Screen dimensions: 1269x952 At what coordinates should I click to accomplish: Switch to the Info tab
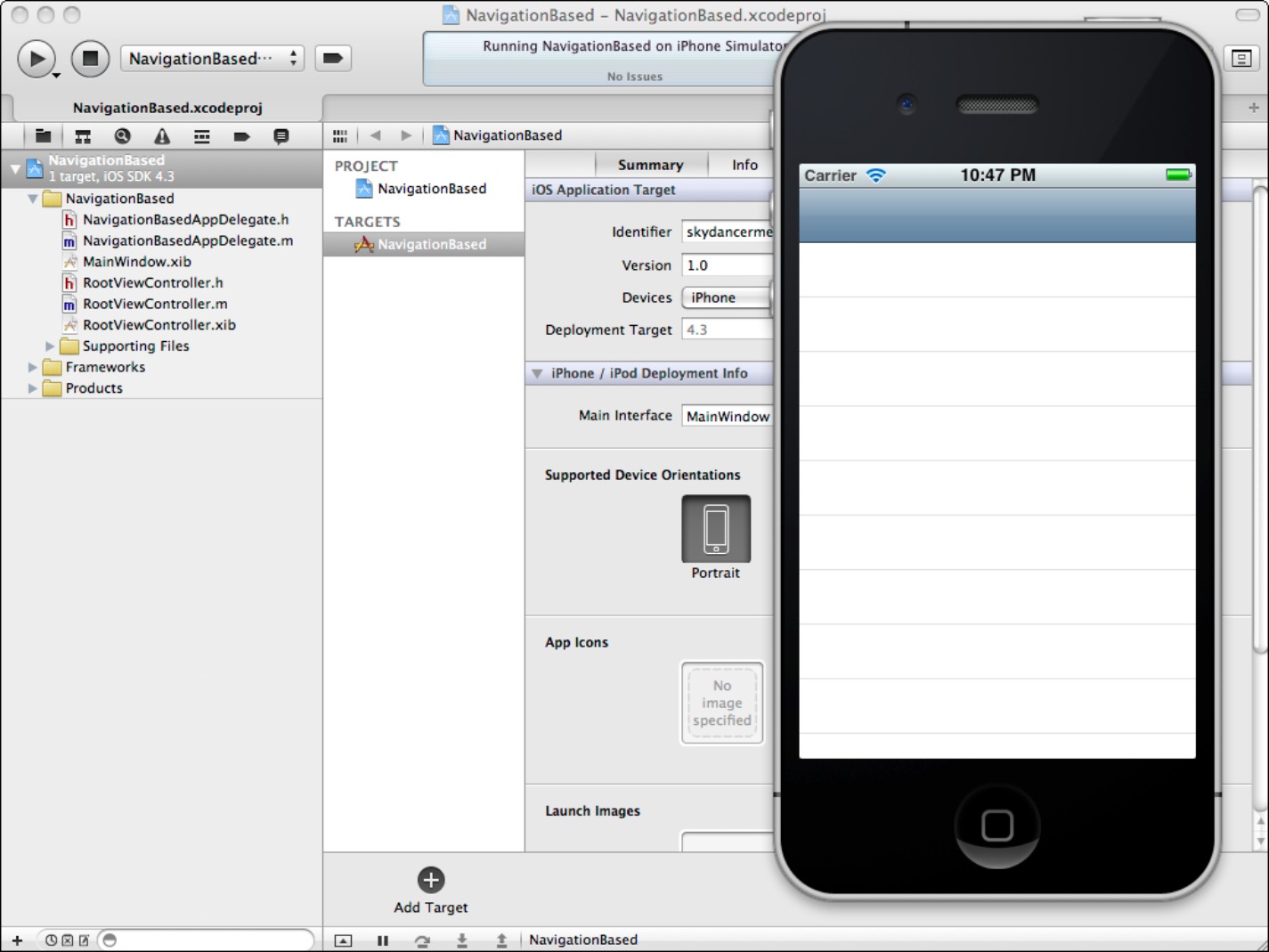744,165
